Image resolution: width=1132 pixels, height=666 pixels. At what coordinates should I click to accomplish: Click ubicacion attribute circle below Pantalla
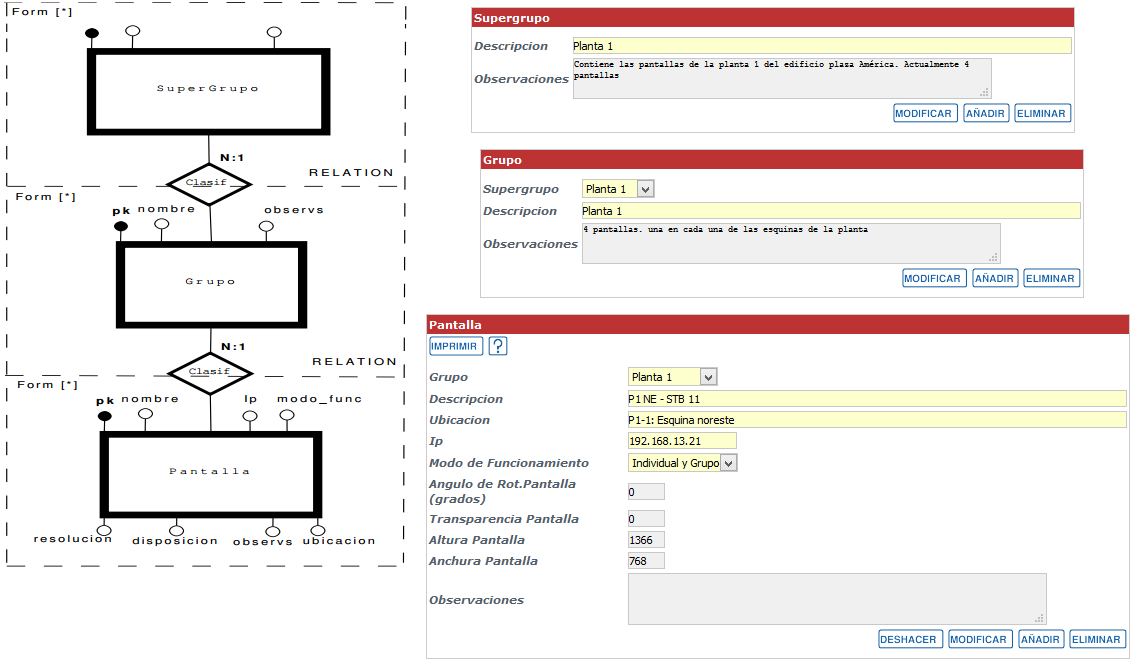tap(318, 531)
